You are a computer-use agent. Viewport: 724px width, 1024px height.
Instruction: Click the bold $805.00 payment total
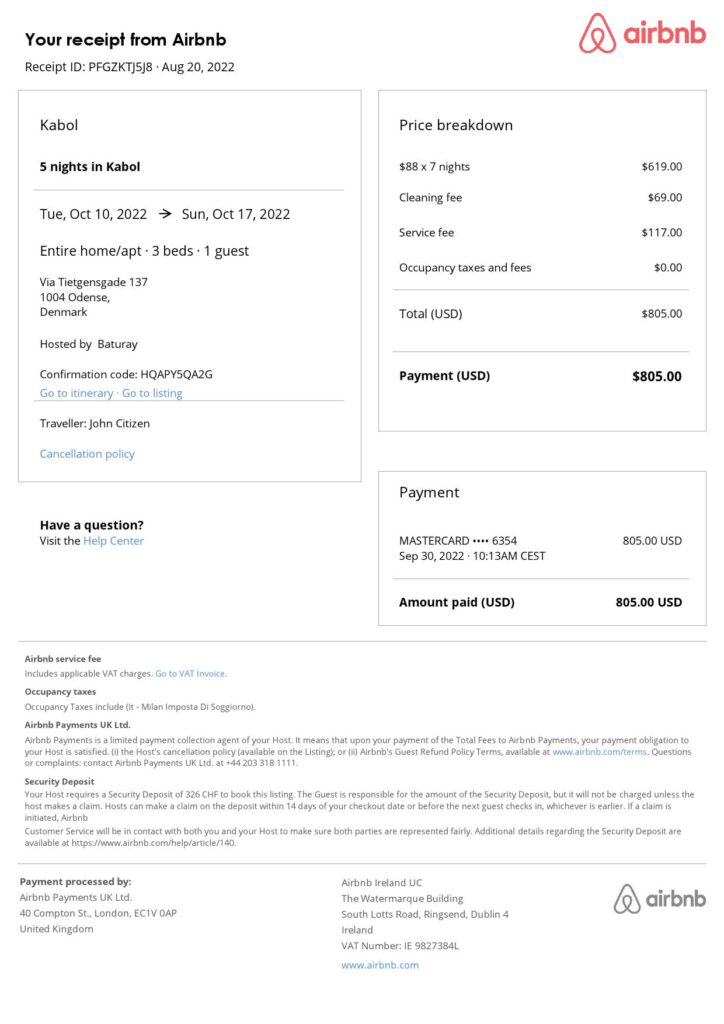656,377
